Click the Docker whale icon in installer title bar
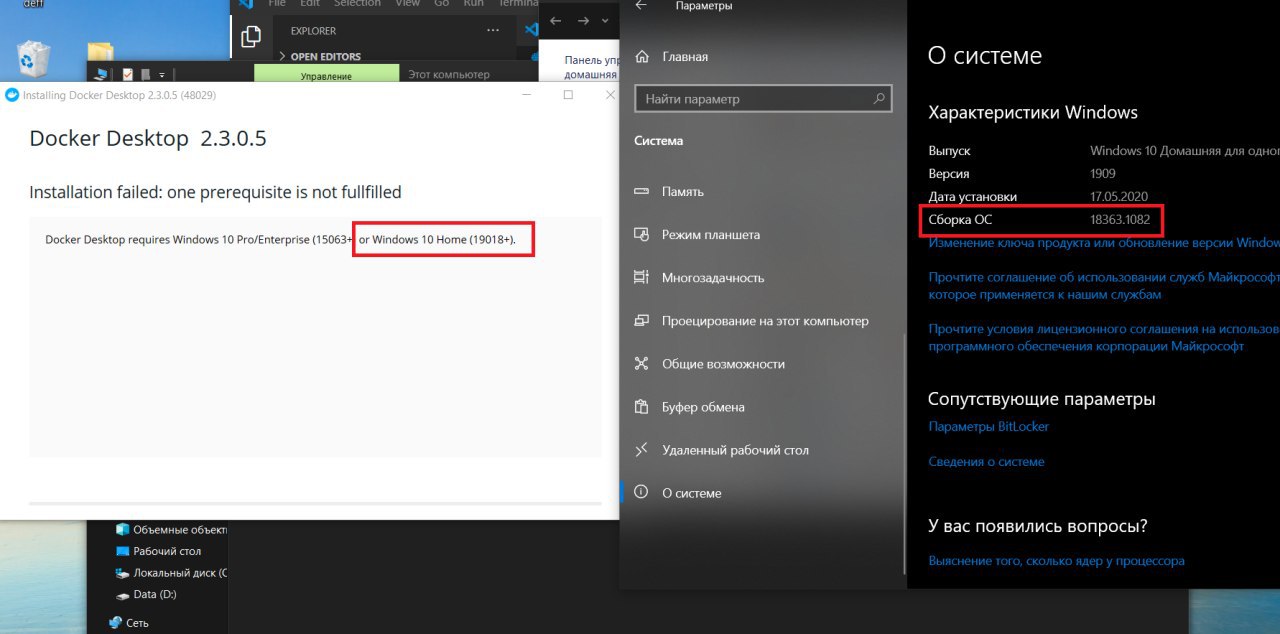 [12, 95]
